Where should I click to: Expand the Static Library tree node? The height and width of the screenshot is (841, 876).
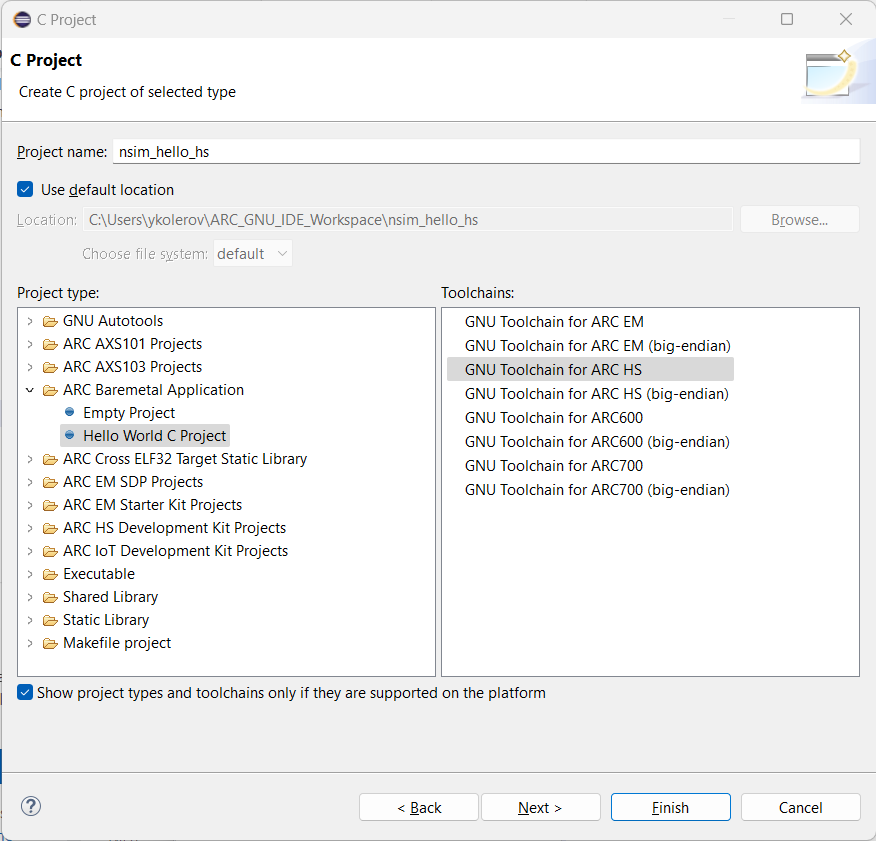point(29,620)
